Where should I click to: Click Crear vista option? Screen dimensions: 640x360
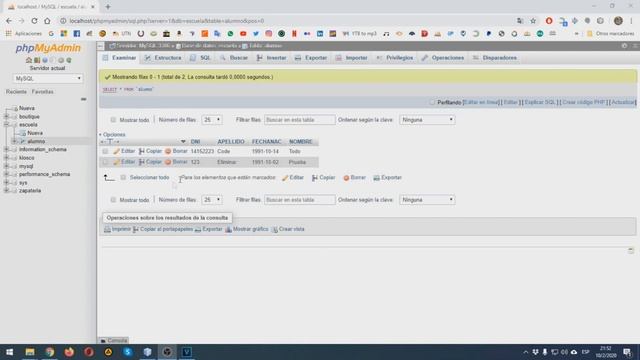pyautogui.click(x=288, y=229)
